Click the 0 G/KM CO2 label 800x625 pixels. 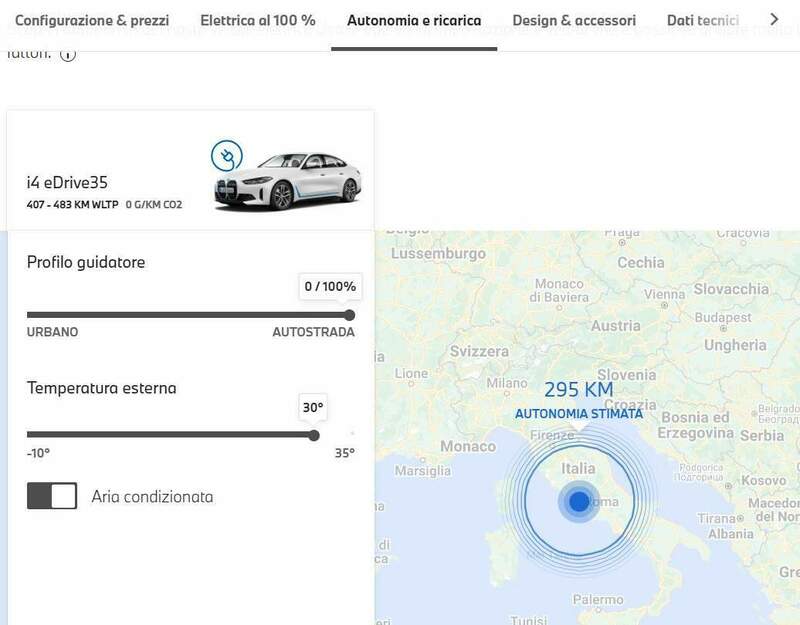154,205
